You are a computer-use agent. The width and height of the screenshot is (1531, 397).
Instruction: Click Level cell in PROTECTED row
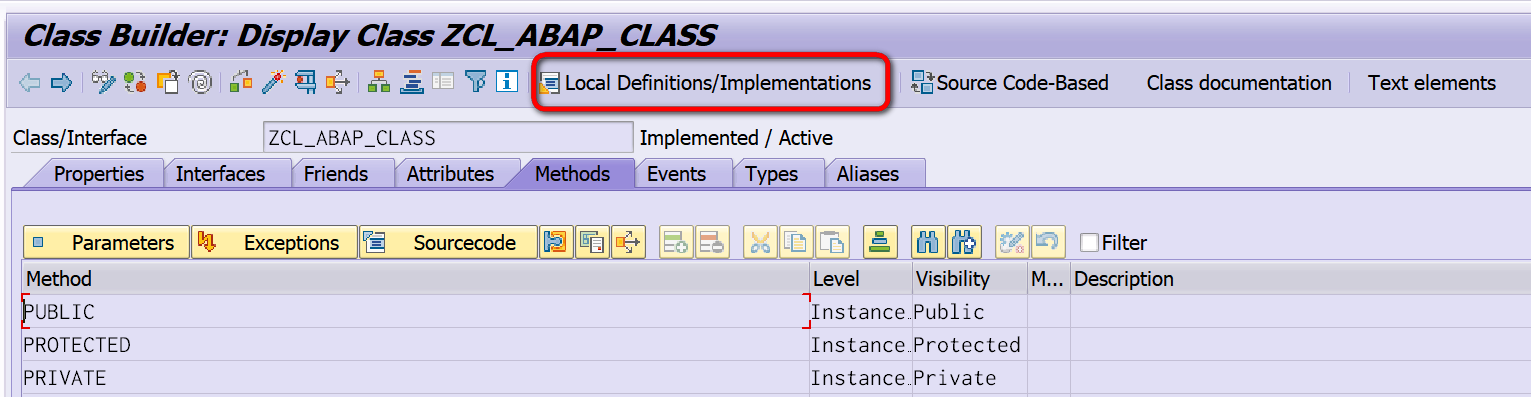point(861,345)
